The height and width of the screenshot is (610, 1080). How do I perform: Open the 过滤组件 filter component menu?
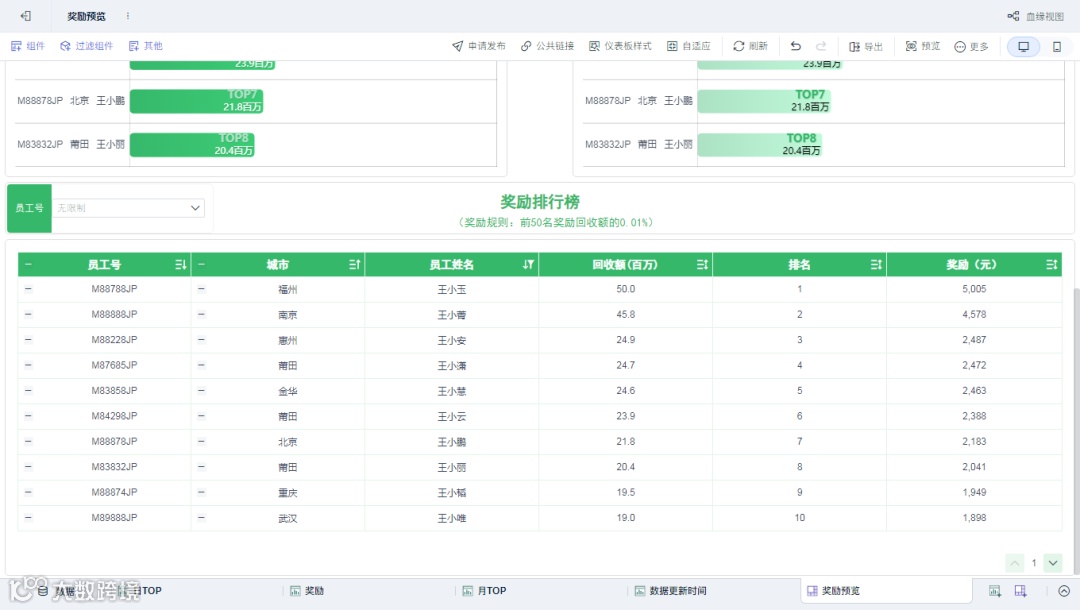point(86,46)
